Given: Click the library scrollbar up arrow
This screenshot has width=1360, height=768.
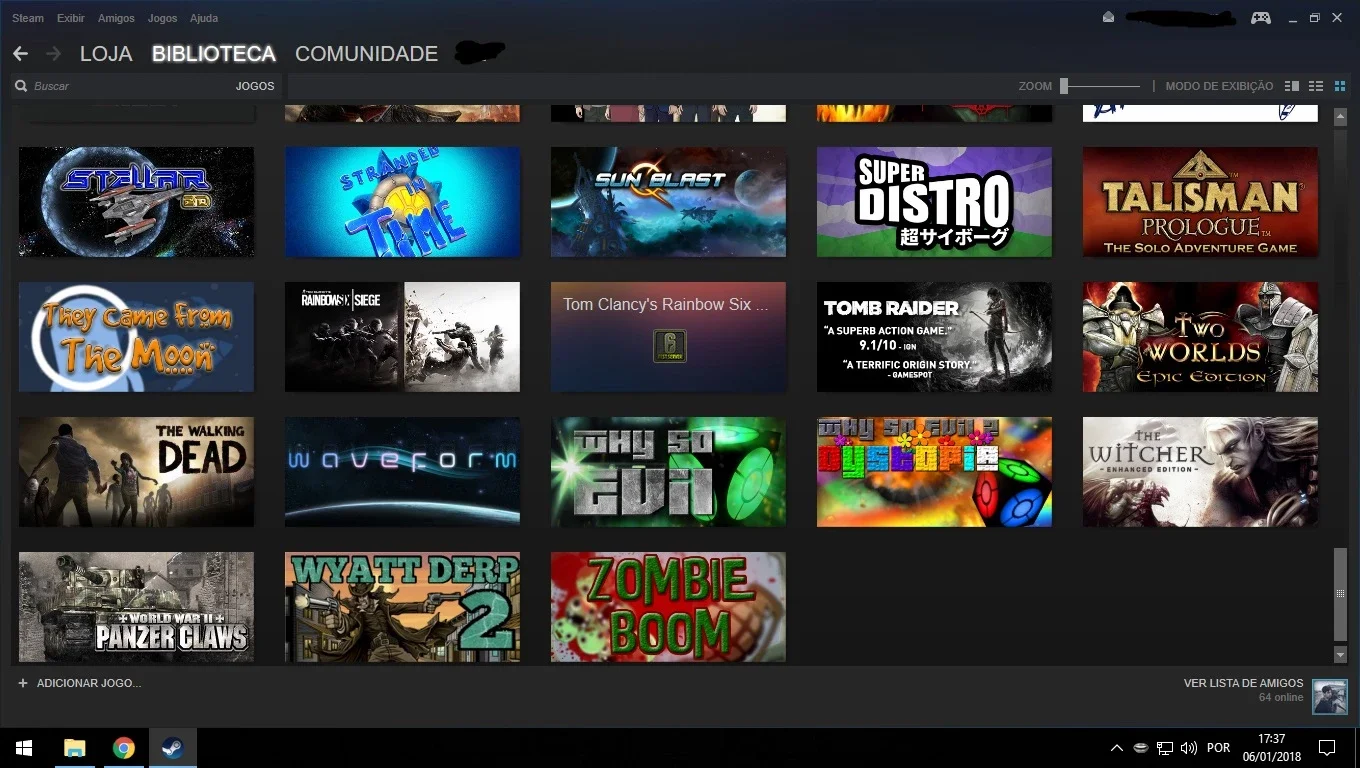Looking at the screenshot, I should (1341, 117).
